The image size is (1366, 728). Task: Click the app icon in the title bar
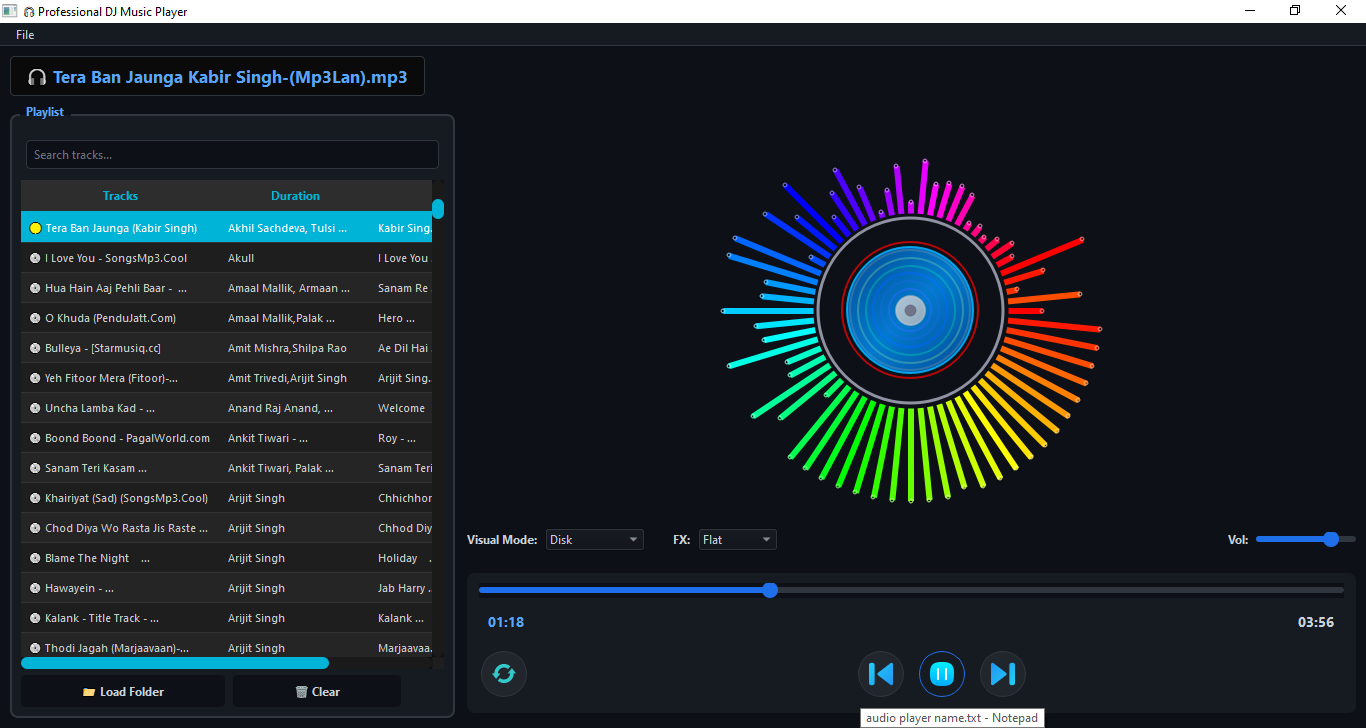(10, 11)
